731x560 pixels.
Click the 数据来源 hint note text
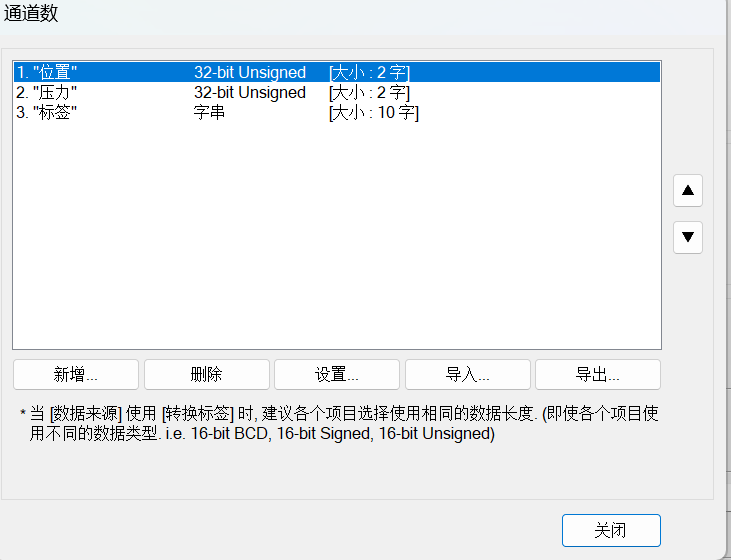340,423
